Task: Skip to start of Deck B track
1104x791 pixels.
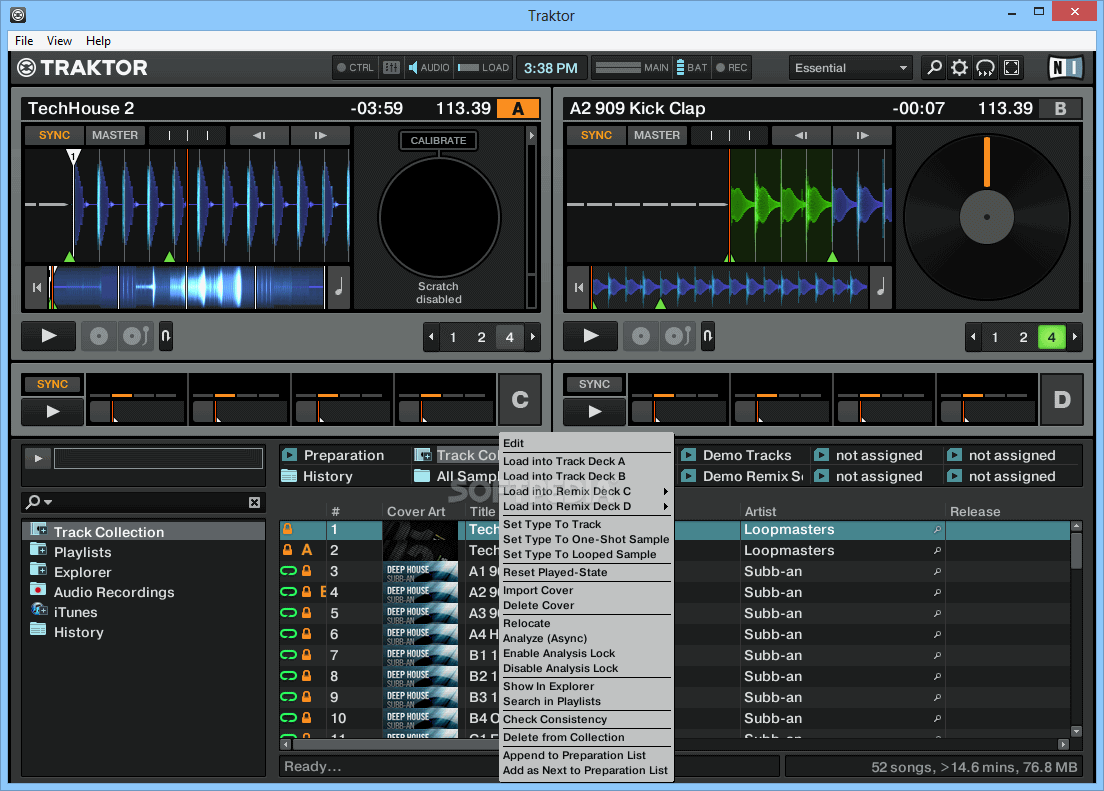Action: tap(579, 287)
